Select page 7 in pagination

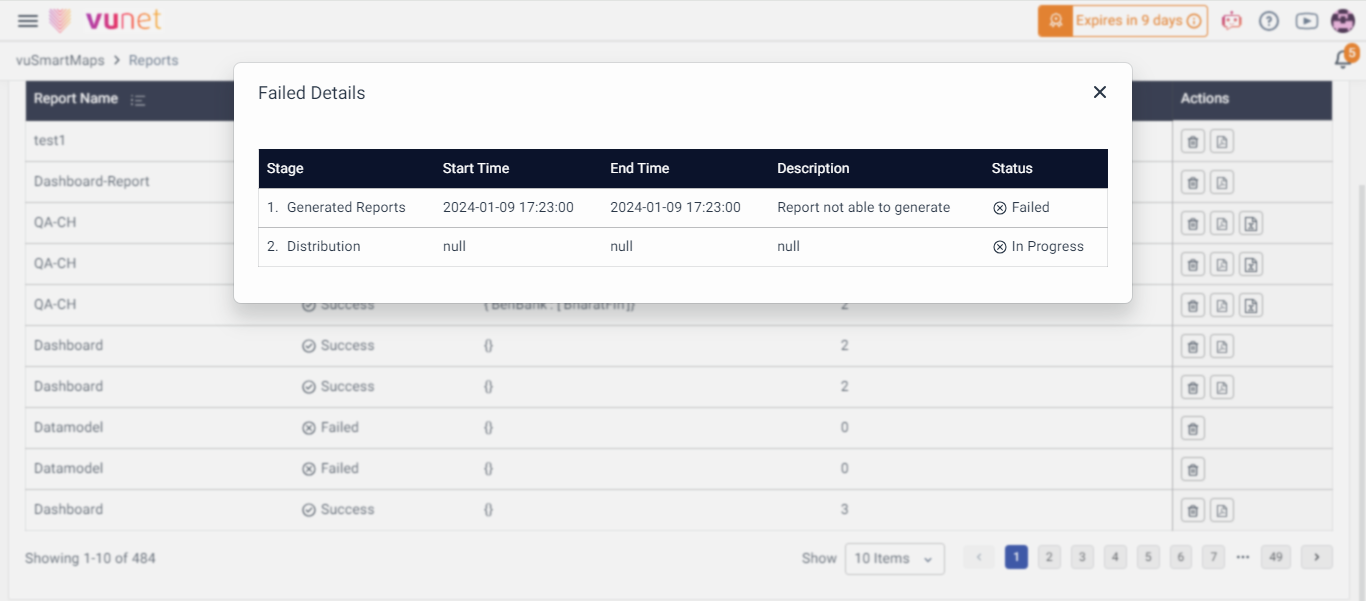pos(1213,557)
